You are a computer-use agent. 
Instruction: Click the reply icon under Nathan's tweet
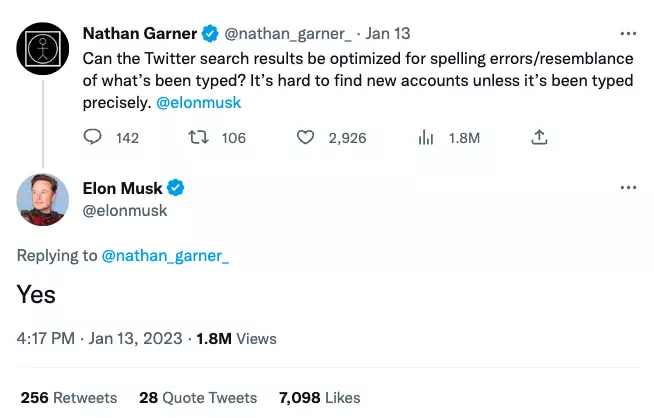pos(92,138)
